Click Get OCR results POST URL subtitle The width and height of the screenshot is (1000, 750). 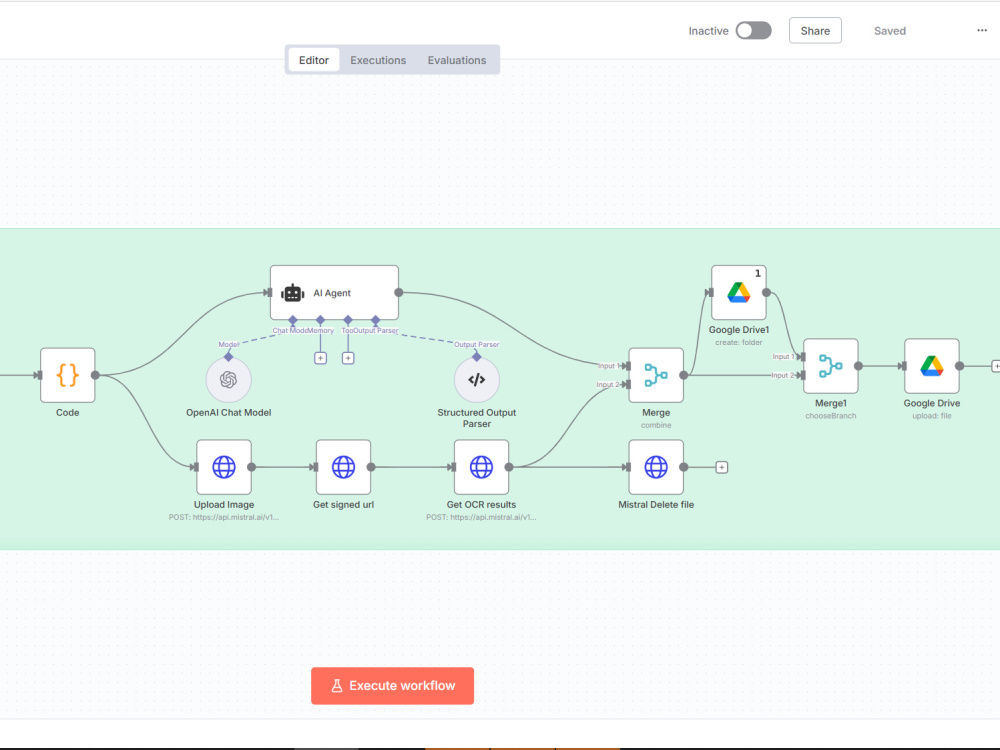click(482, 517)
